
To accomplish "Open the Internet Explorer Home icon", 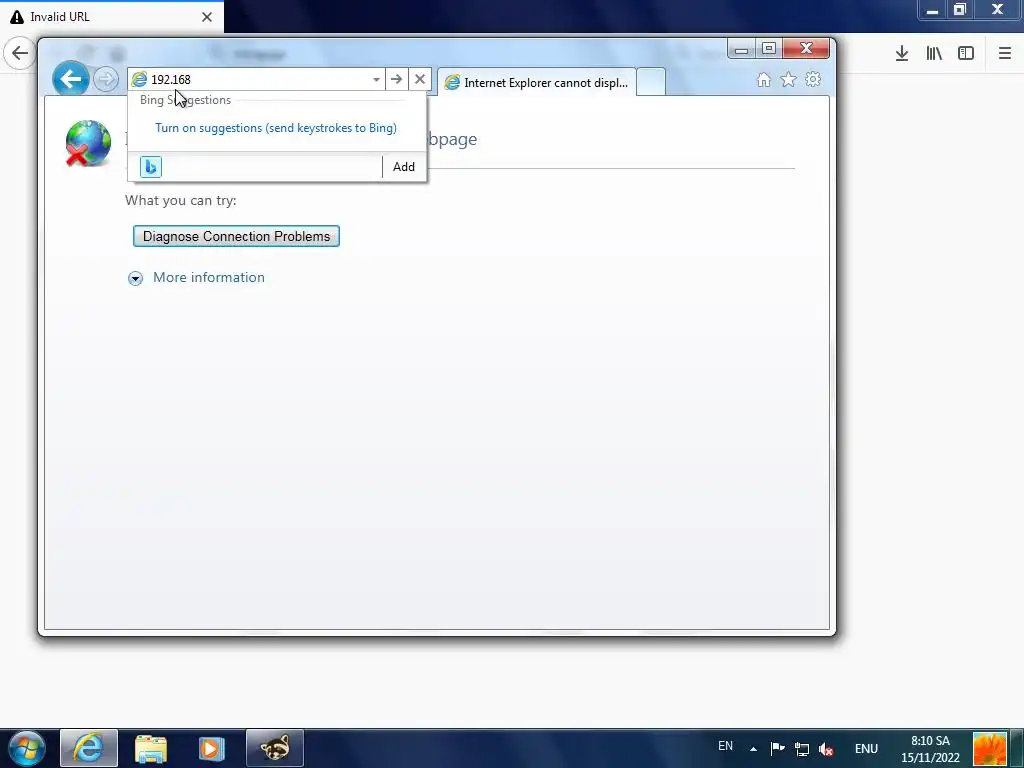I will click(x=763, y=80).
